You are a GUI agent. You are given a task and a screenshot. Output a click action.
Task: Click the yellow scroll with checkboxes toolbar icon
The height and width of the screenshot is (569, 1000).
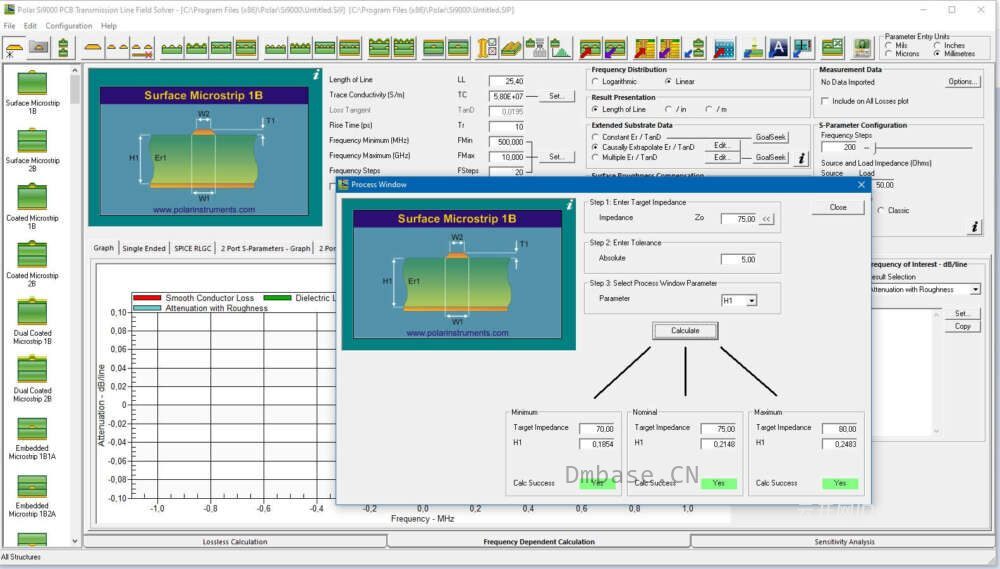pyautogui.click(x=487, y=48)
